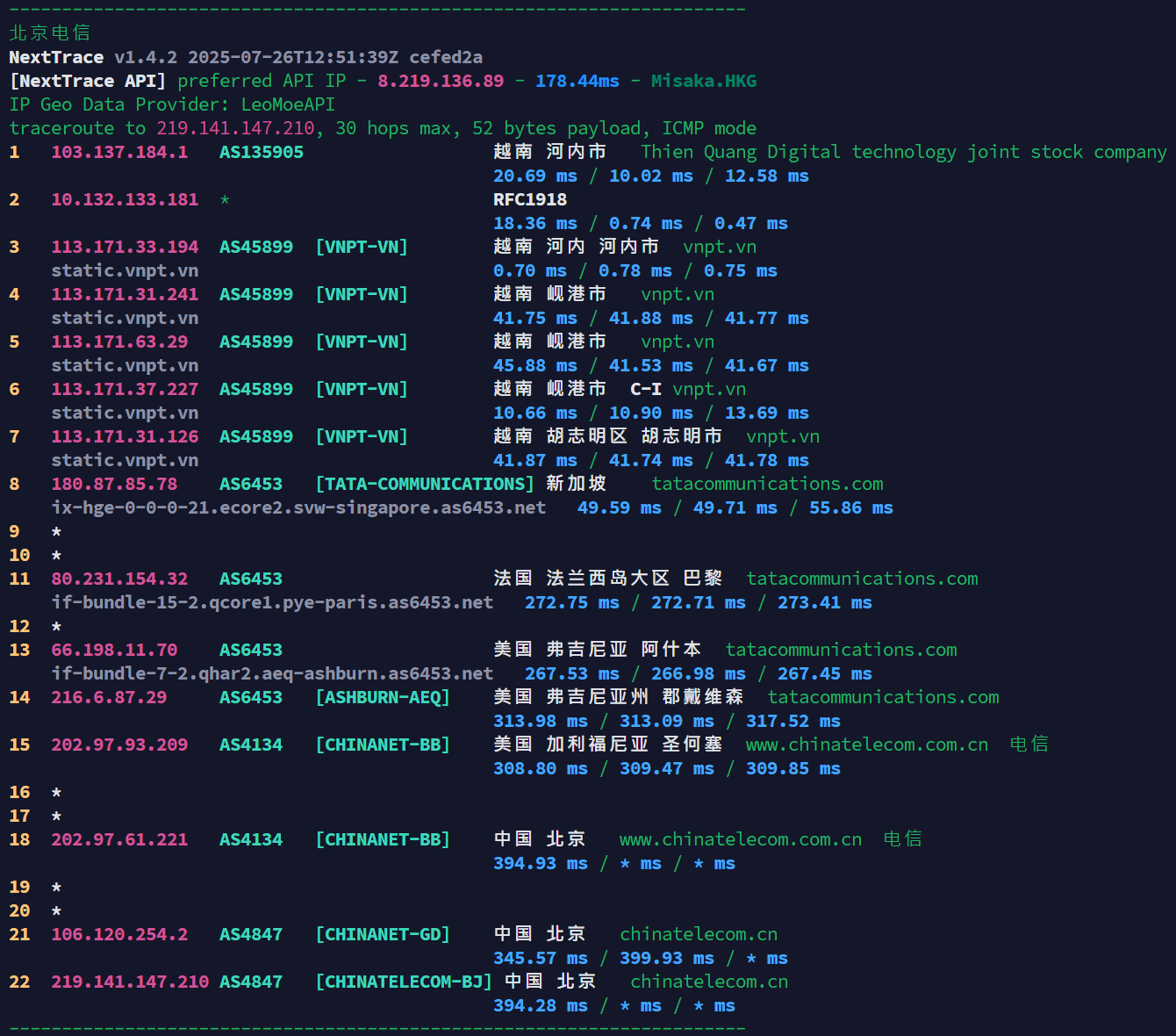Click hop 4 IP 113.171.31.241

[125, 294]
